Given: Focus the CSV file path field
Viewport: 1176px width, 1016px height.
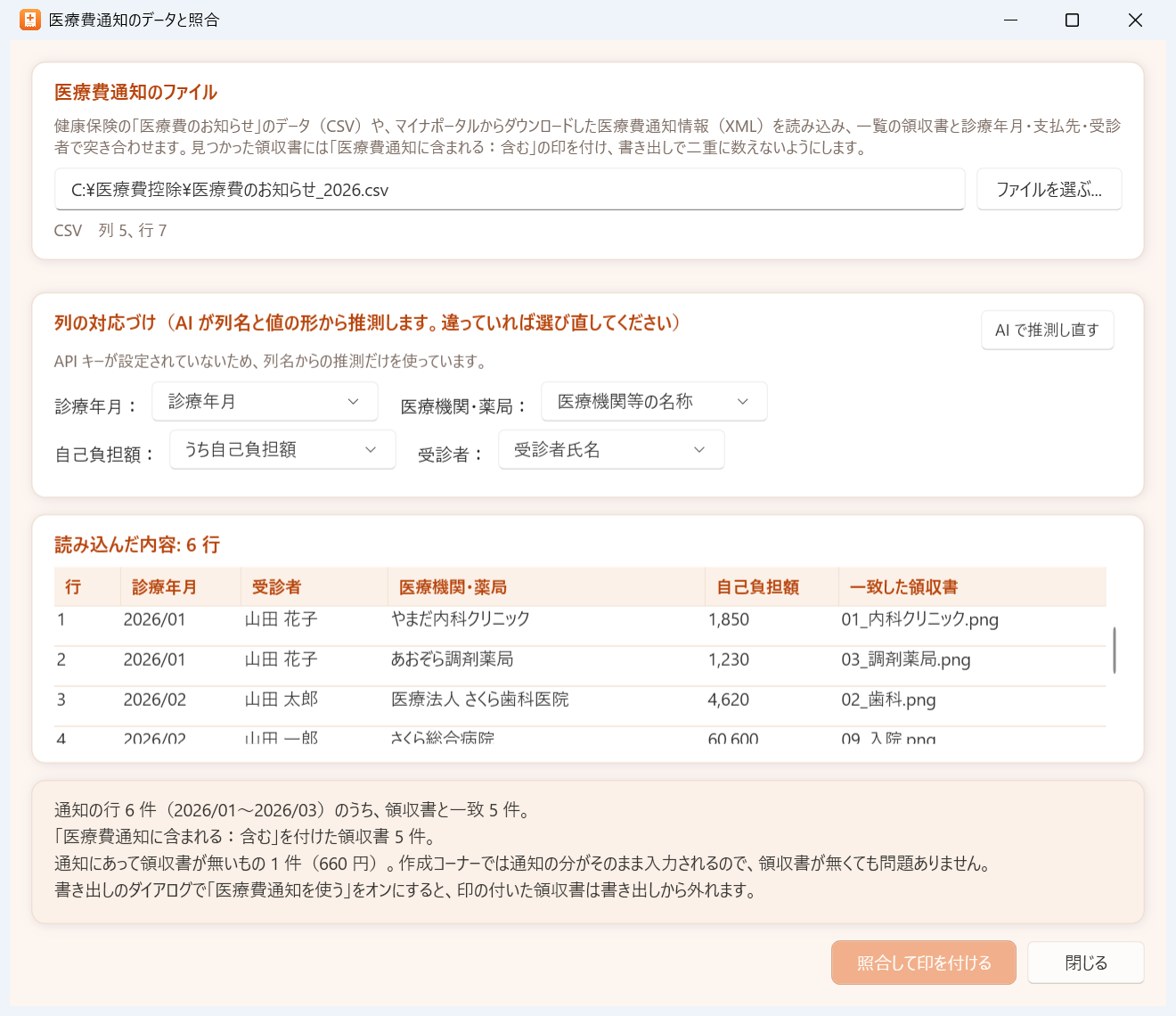Looking at the screenshot, I should tap(510, 190).
